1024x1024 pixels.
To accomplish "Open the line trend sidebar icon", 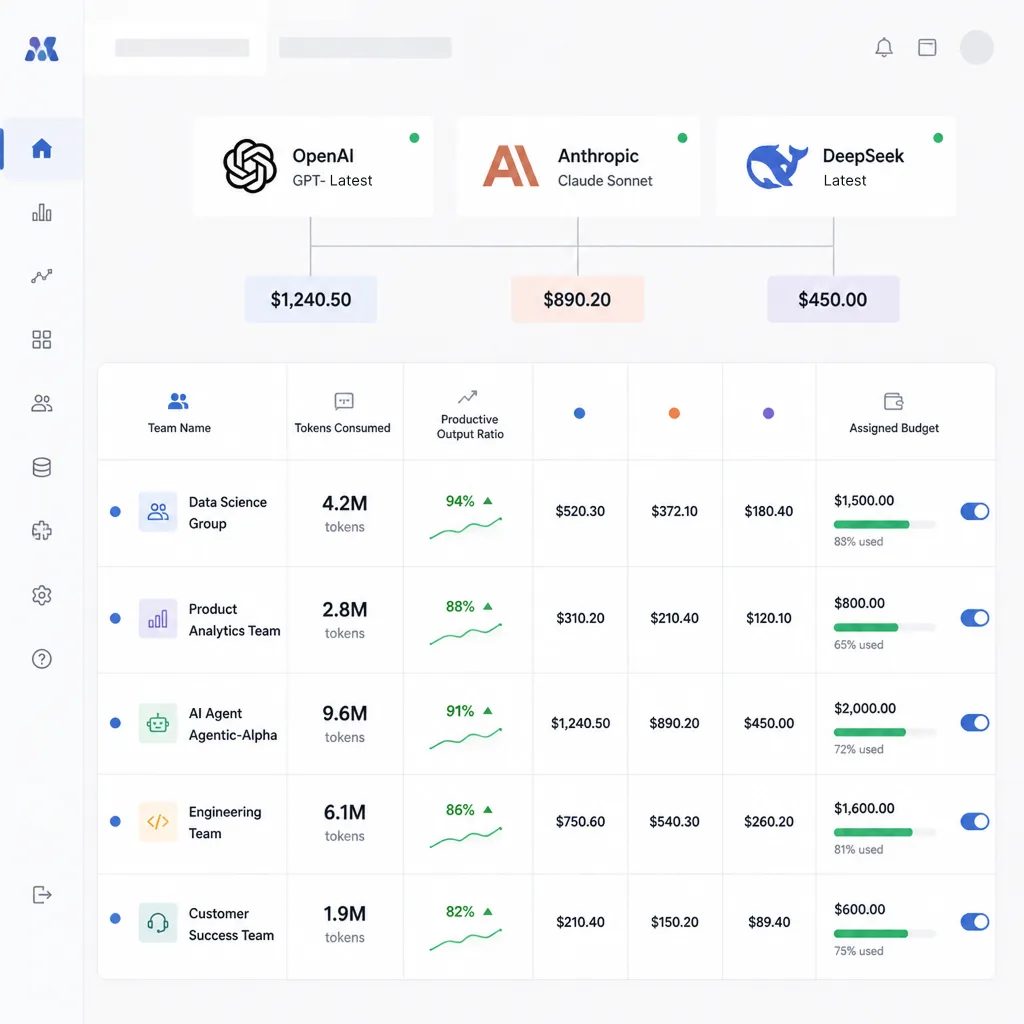I will point(42,276).
